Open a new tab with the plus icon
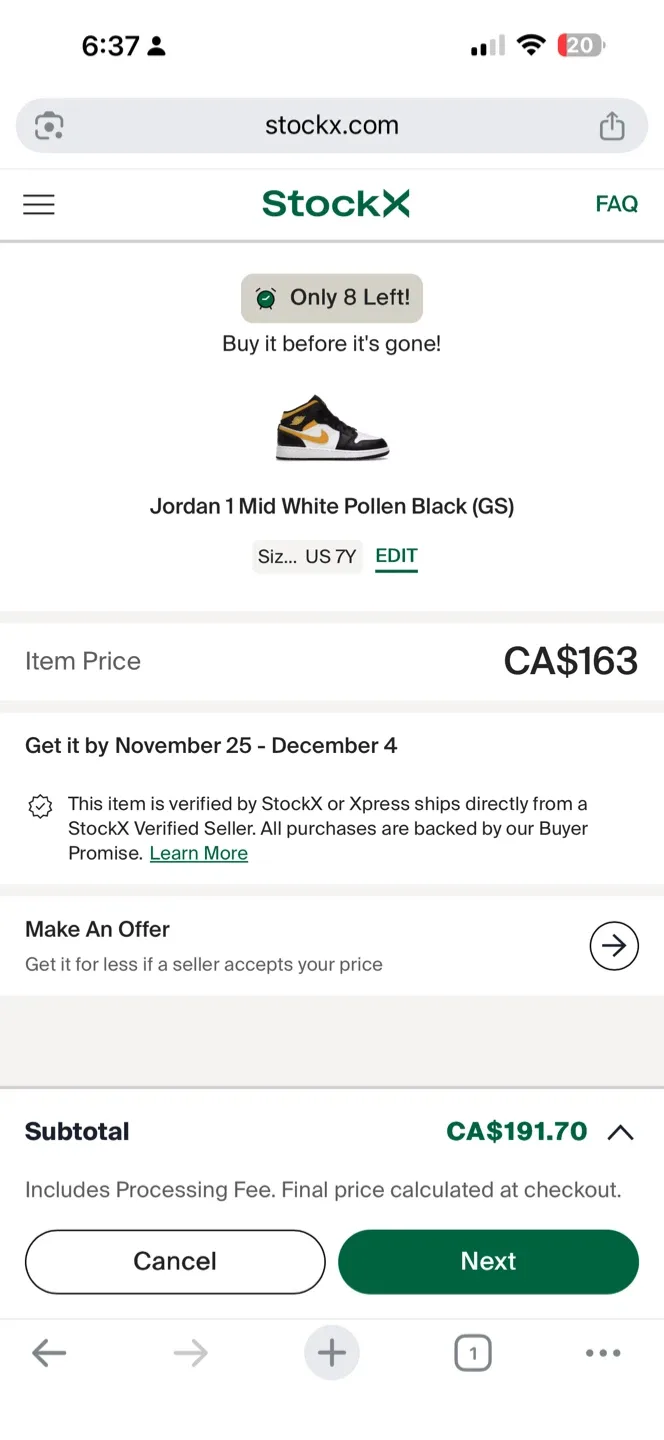Image resolution: width=664 pixels, height=1440 pixels. (332, 1352)
